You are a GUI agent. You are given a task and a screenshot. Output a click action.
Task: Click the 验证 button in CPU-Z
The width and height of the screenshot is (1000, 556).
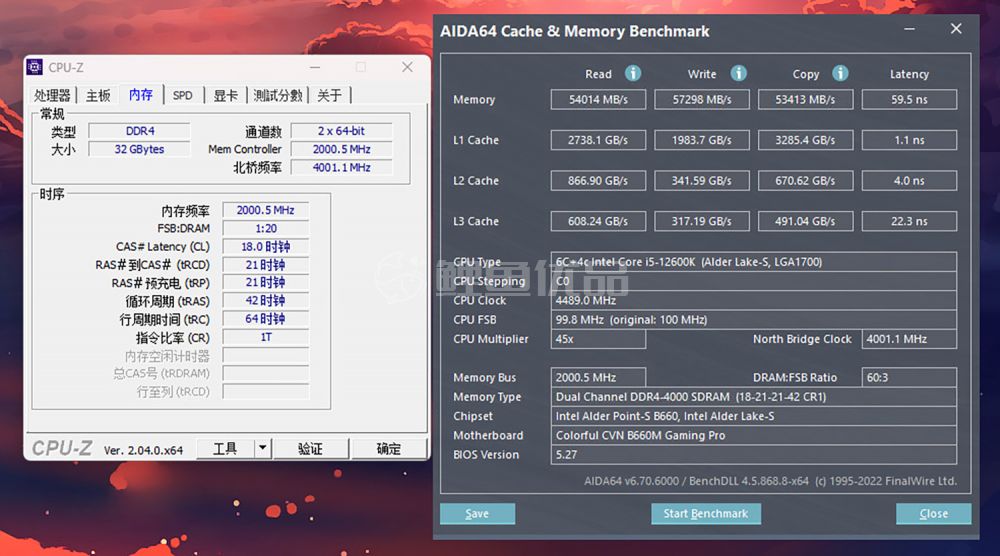click(x=311, y=448)
